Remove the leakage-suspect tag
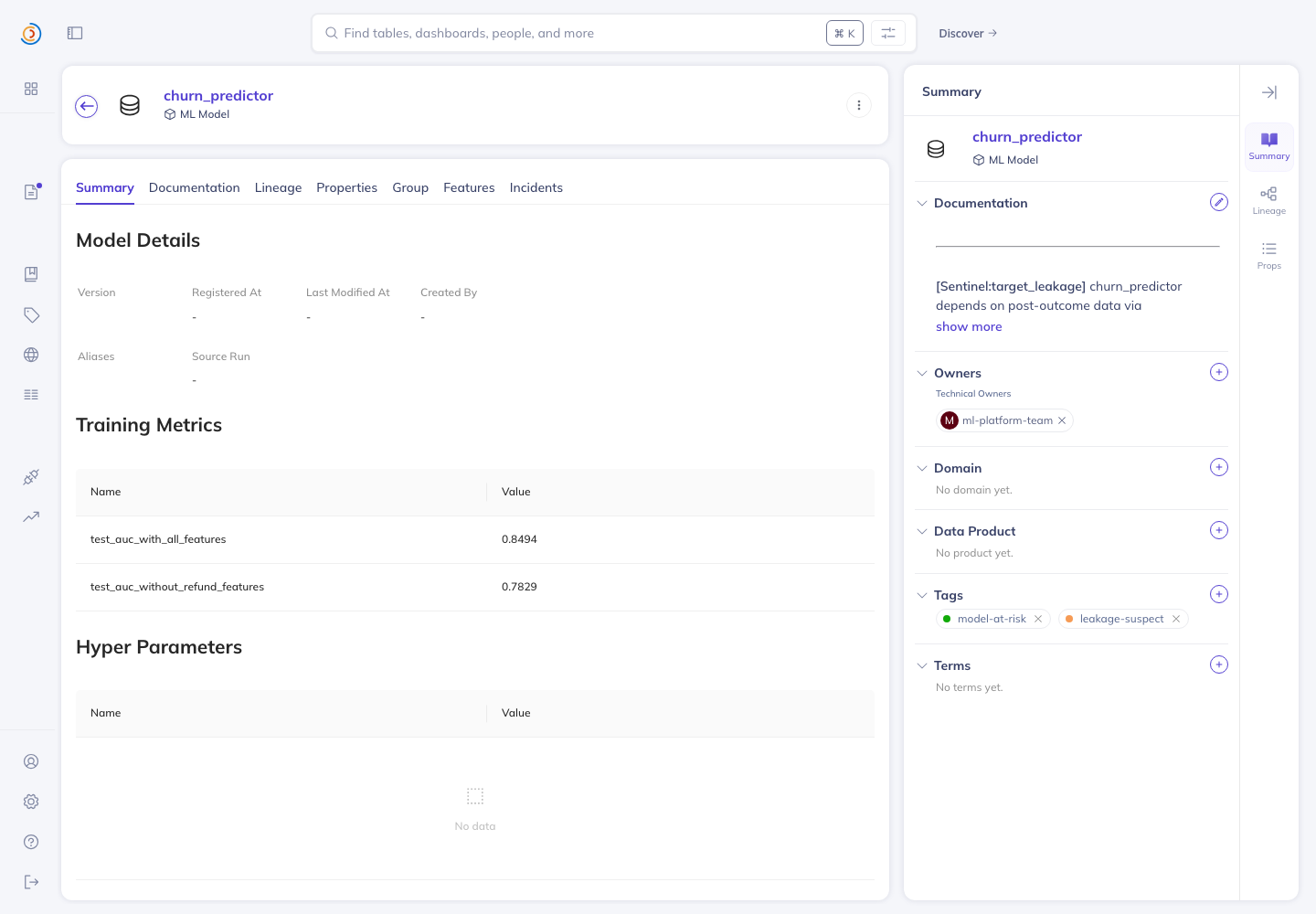1316x914 pixels. pos(1176,619)
